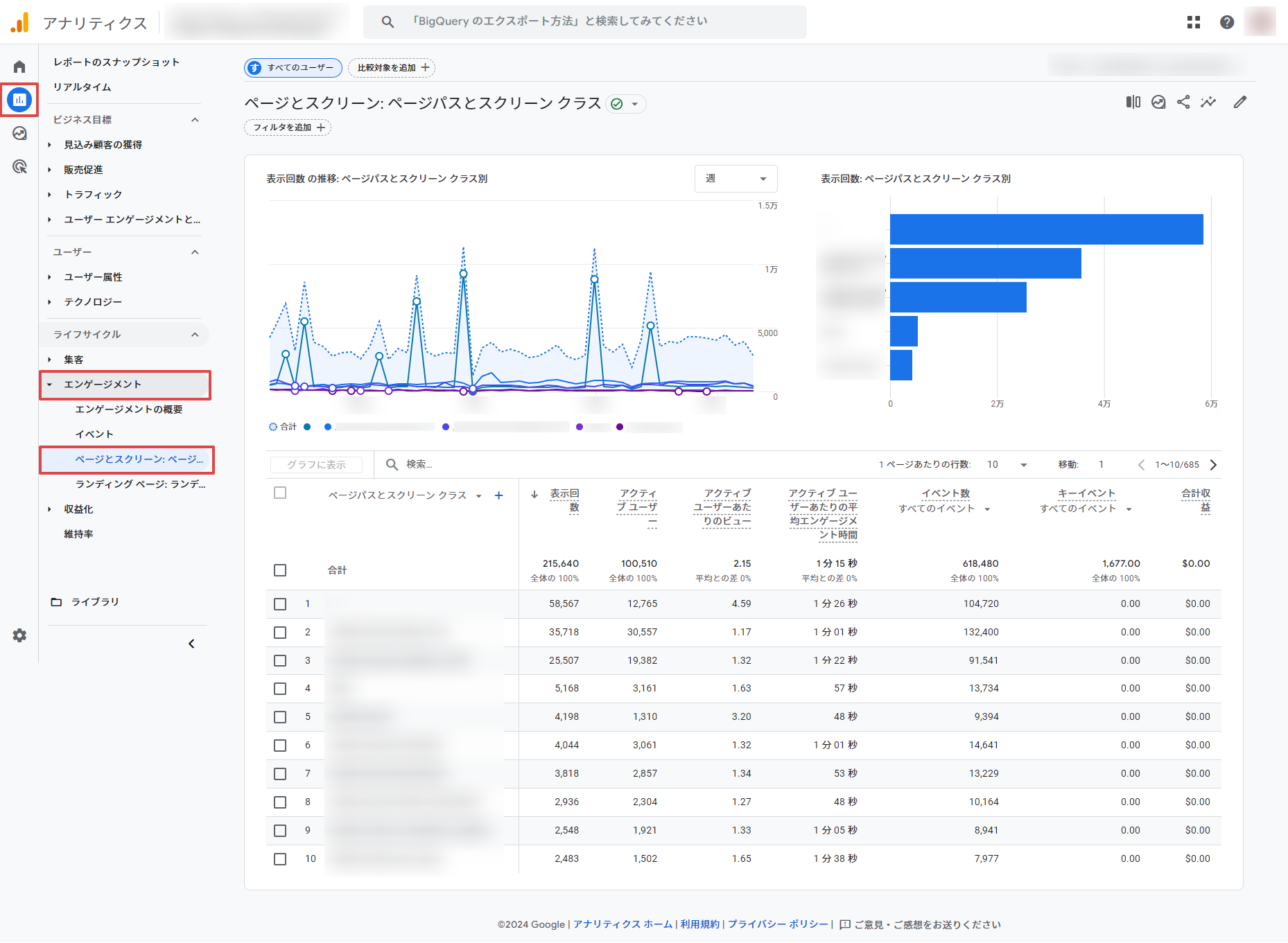1288x943 pixels.
Task: Check the box for row 7
Action: click(280, 774)
